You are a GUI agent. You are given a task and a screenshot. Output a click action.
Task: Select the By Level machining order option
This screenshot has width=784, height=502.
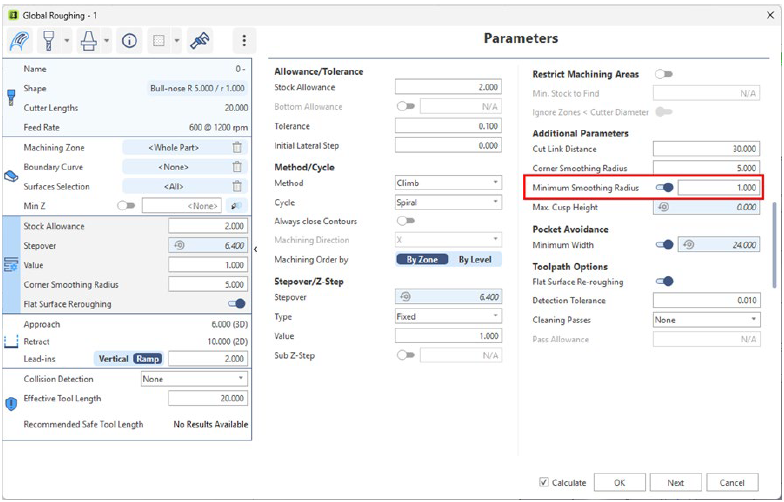[x=475, y=260]
